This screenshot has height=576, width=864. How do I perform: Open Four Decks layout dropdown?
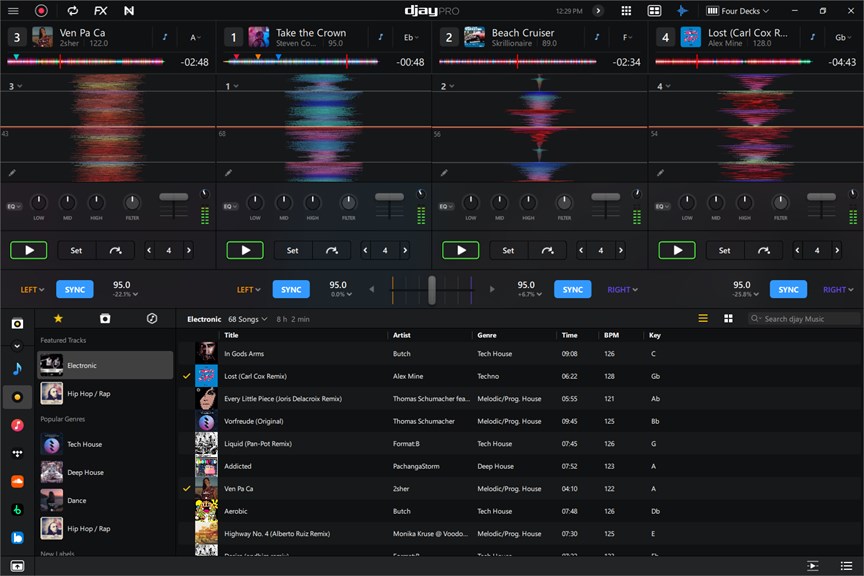coord(738,11)
